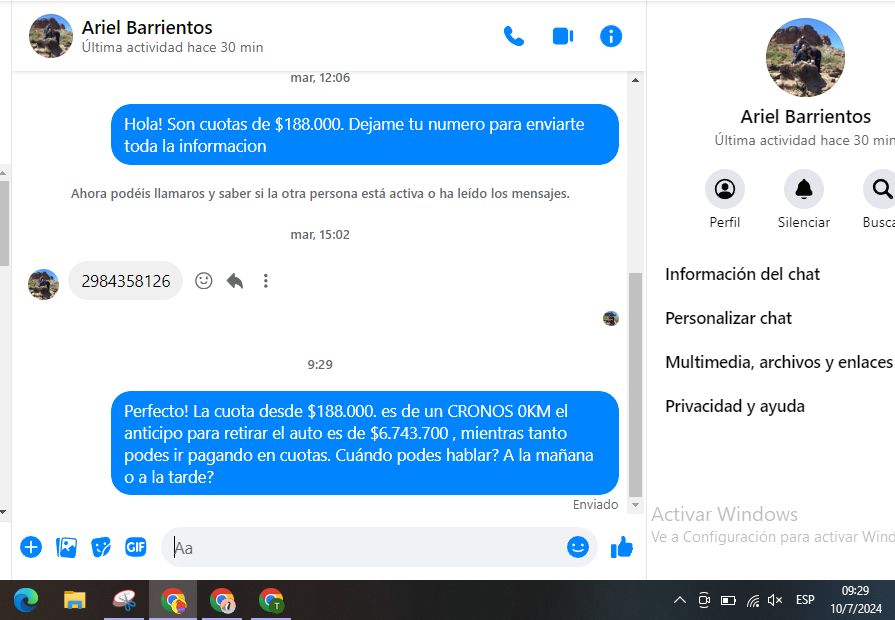This screenshot has width=895, height=620.
Task: Toggle the conversation information panel
Action: tap(610, 37)
